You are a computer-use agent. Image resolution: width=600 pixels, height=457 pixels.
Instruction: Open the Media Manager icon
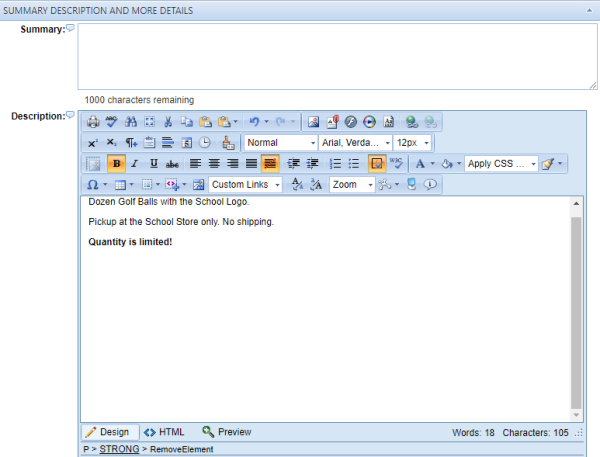tap(370, 122)
